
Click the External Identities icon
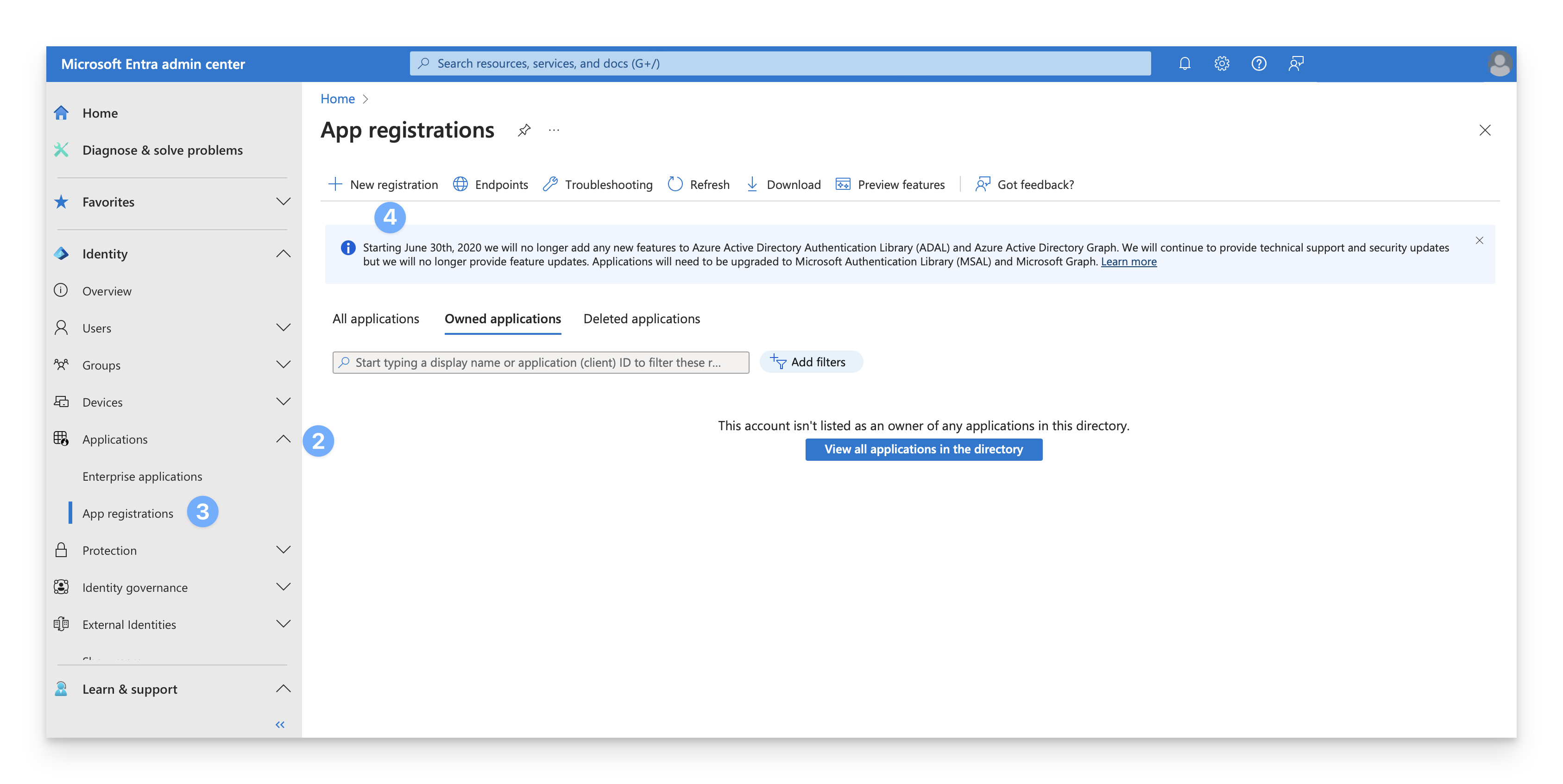[x=61, y=624]
